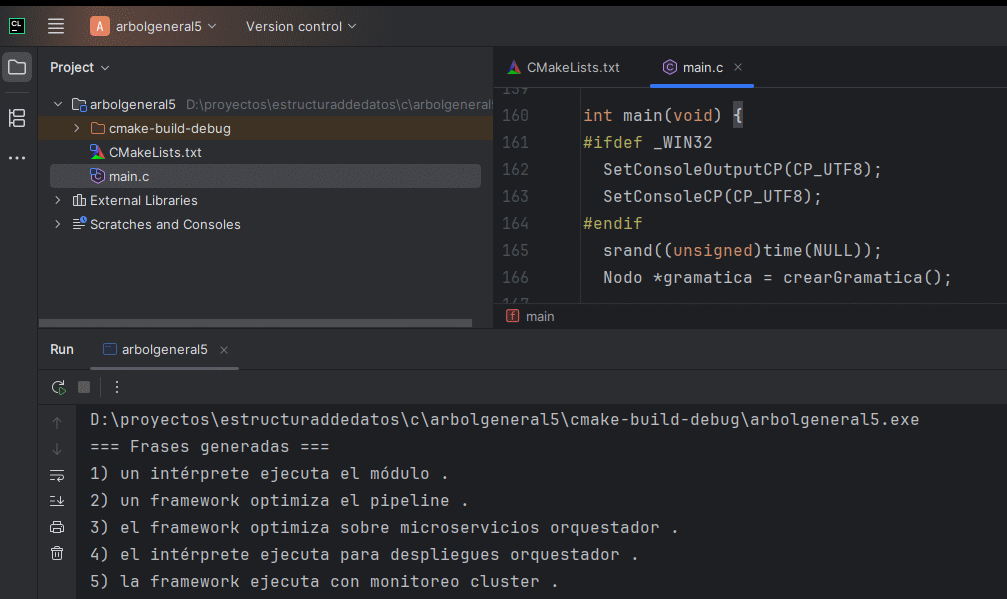This screenshot has height=599, width=1007.
Task: Click the Print console output icon
Action: tap(57, 527)
